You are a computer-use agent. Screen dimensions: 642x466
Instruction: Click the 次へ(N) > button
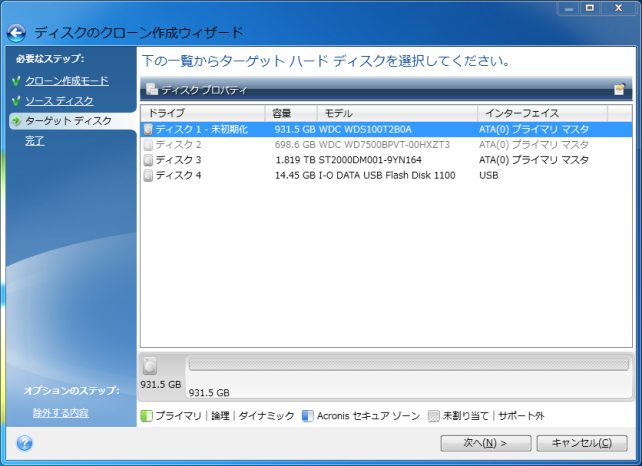click(486, 443)
